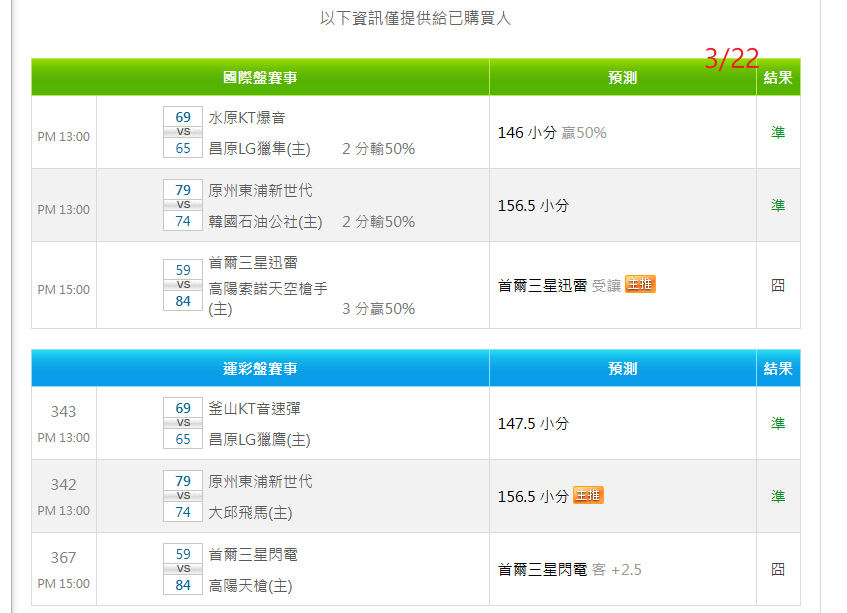Click VS badge between 首爾三星閃電 and 高陽天槍
This screenshot has width=847, height=613.
(x=183, y=569)
